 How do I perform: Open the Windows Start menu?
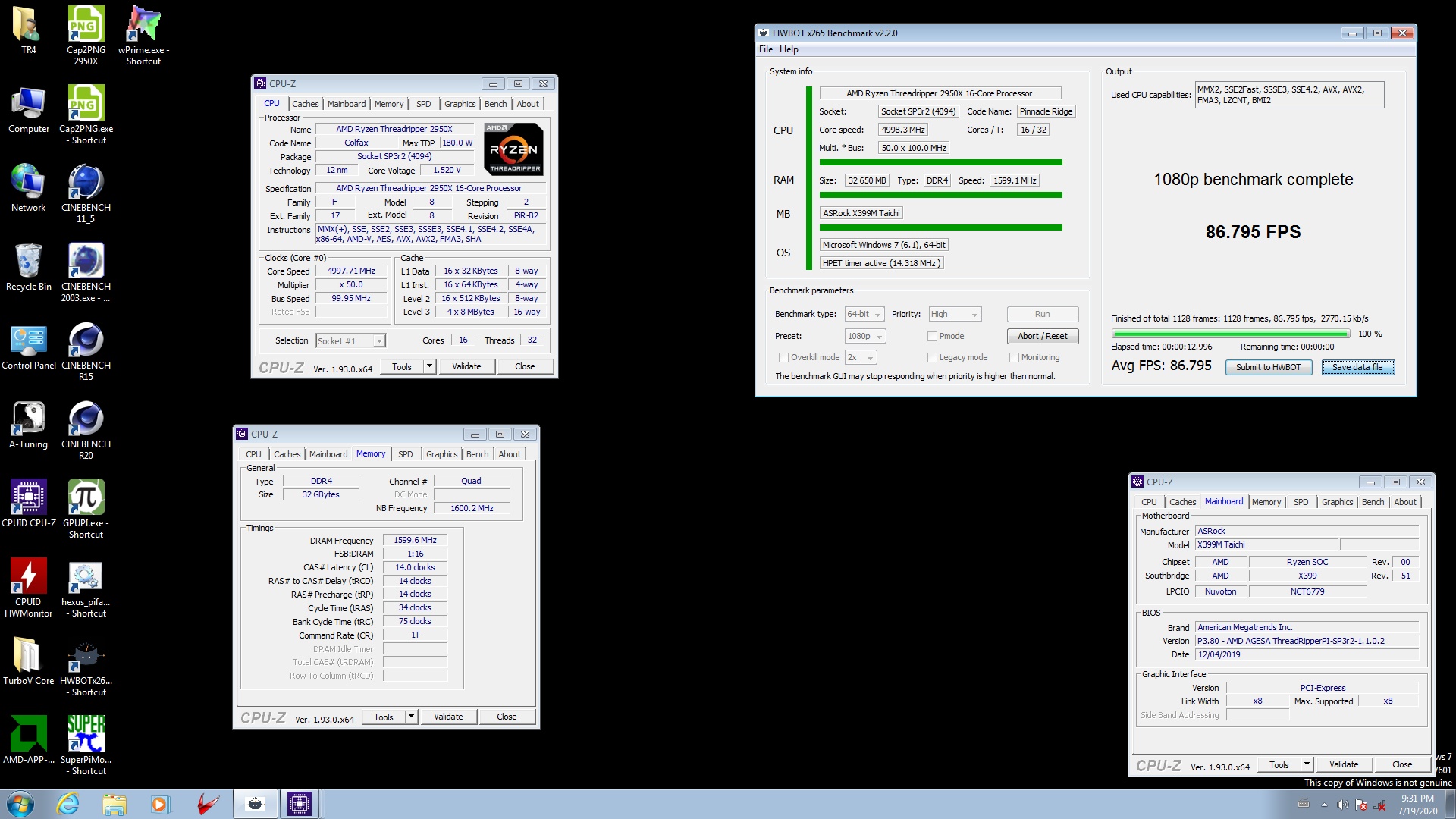click(20, 804)
